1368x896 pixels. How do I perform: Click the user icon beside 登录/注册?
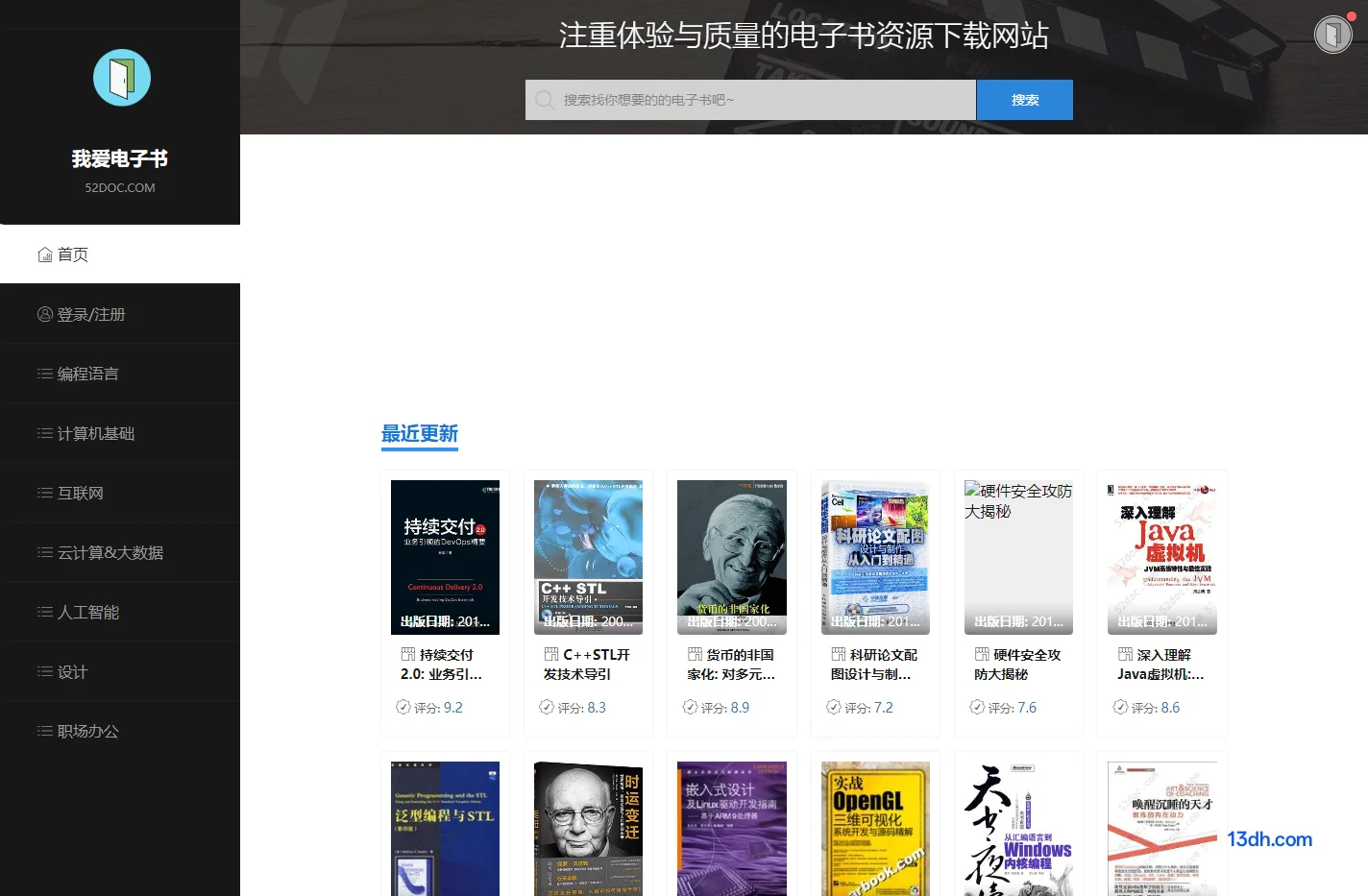click(x=45, y=314)
